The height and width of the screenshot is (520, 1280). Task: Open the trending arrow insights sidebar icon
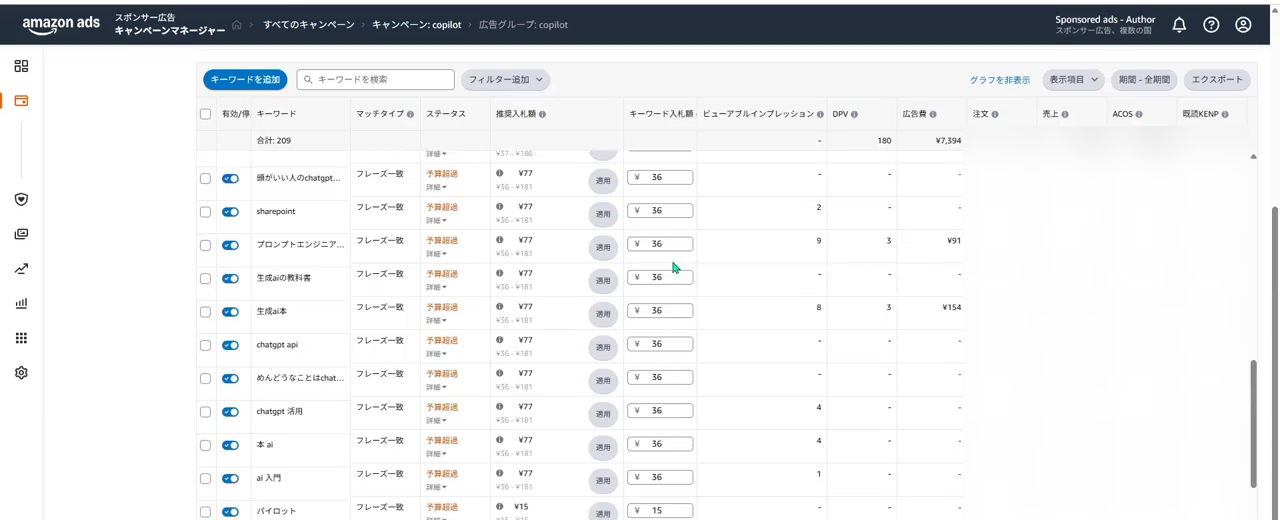21,269
